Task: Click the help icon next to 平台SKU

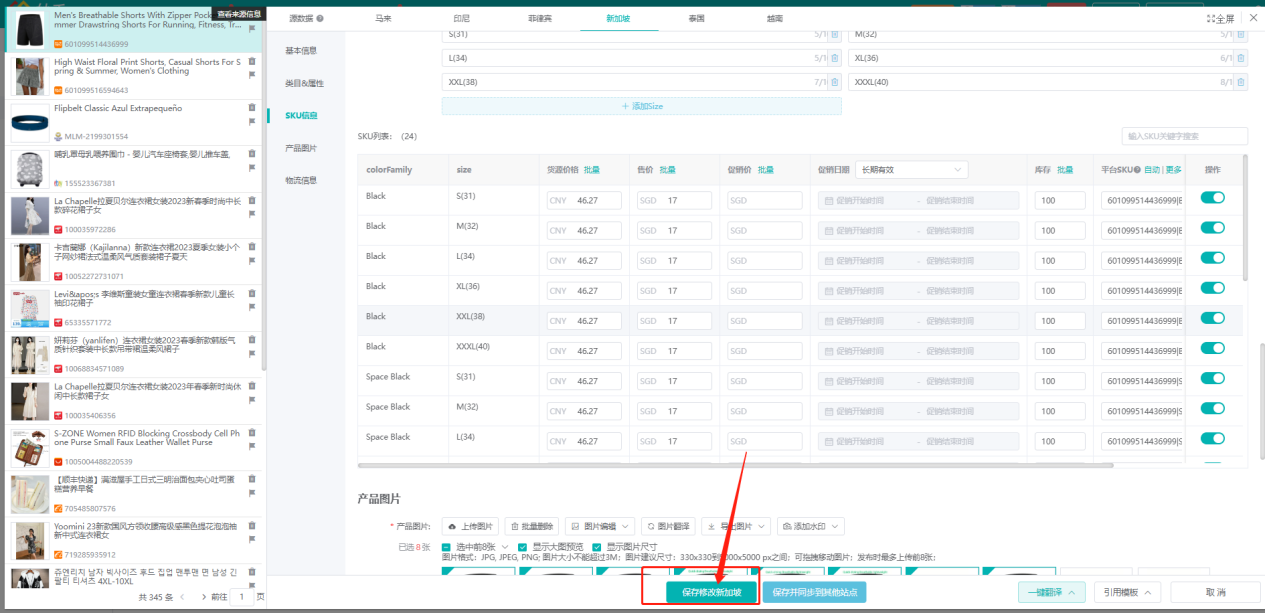Action: point(1138,170)
